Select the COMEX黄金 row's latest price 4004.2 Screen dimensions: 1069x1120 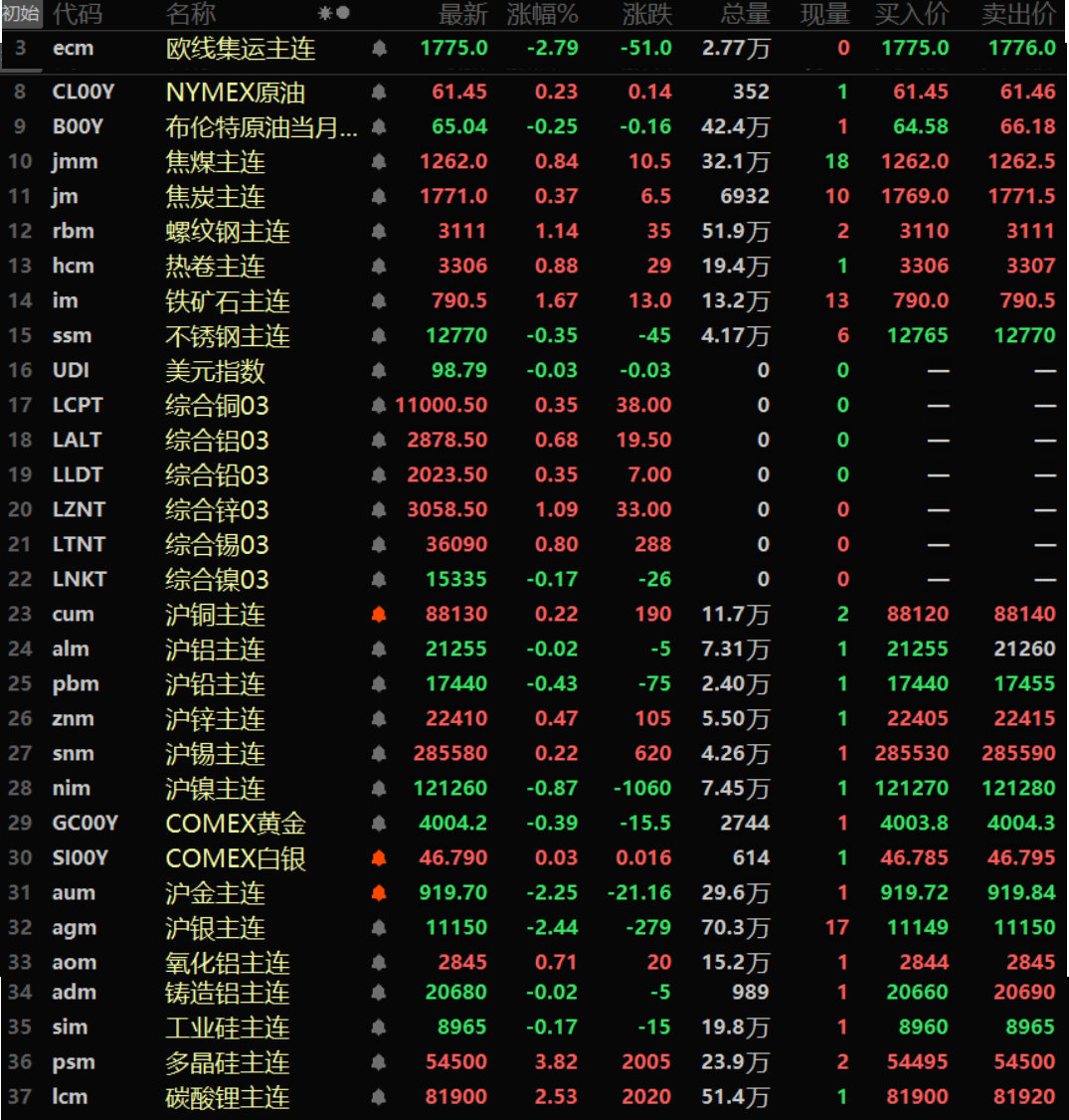(x=453, y=824)
